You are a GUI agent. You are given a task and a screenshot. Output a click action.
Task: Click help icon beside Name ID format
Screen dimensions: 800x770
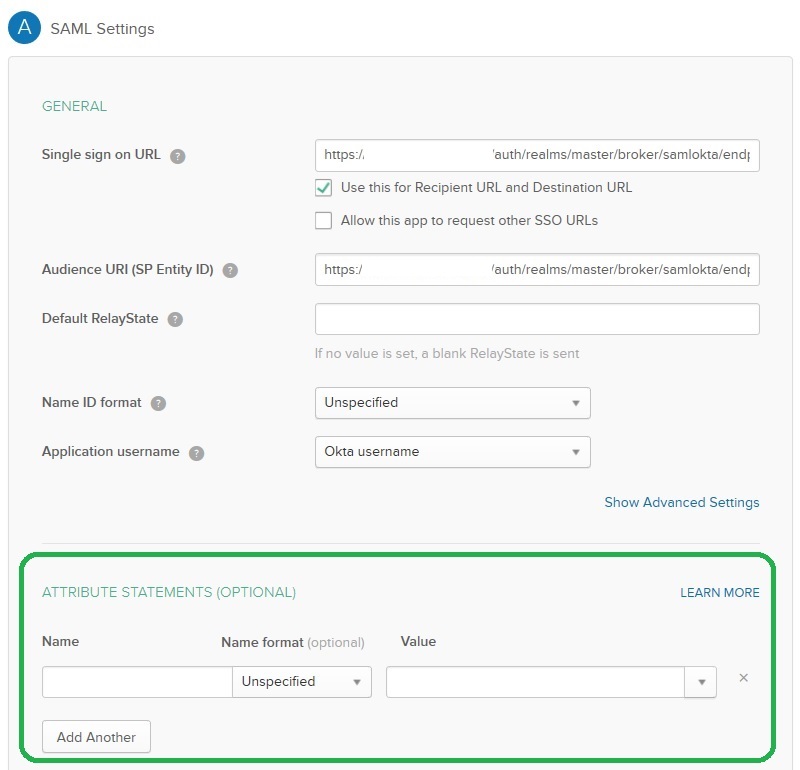pos(158,403)
